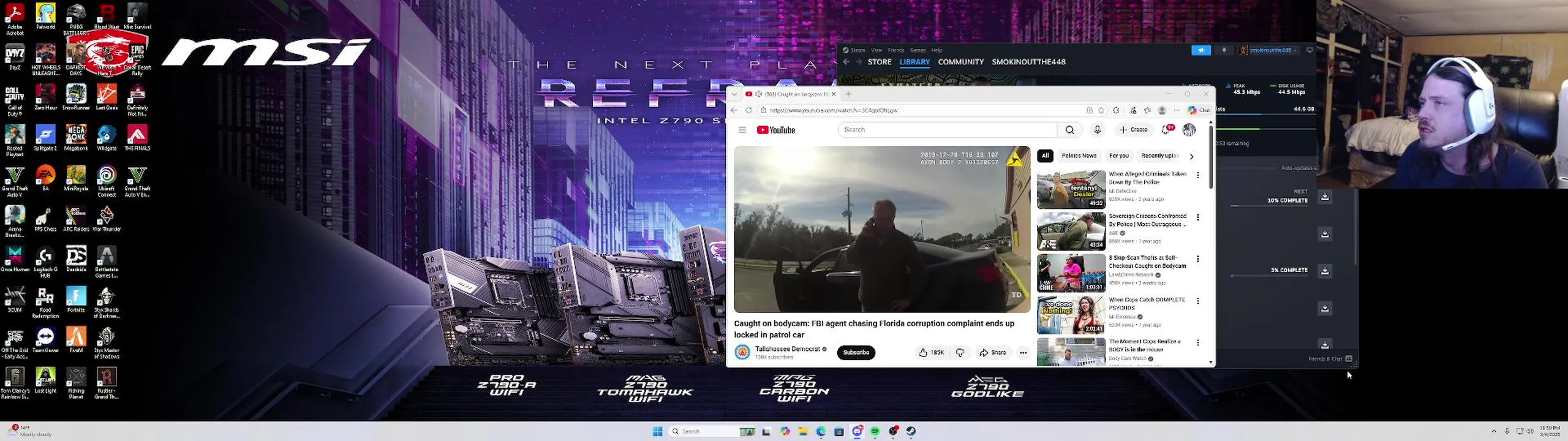Switch to Steam COMMUNITY tab
The image size is (1568, 441).
click(960, 62)
